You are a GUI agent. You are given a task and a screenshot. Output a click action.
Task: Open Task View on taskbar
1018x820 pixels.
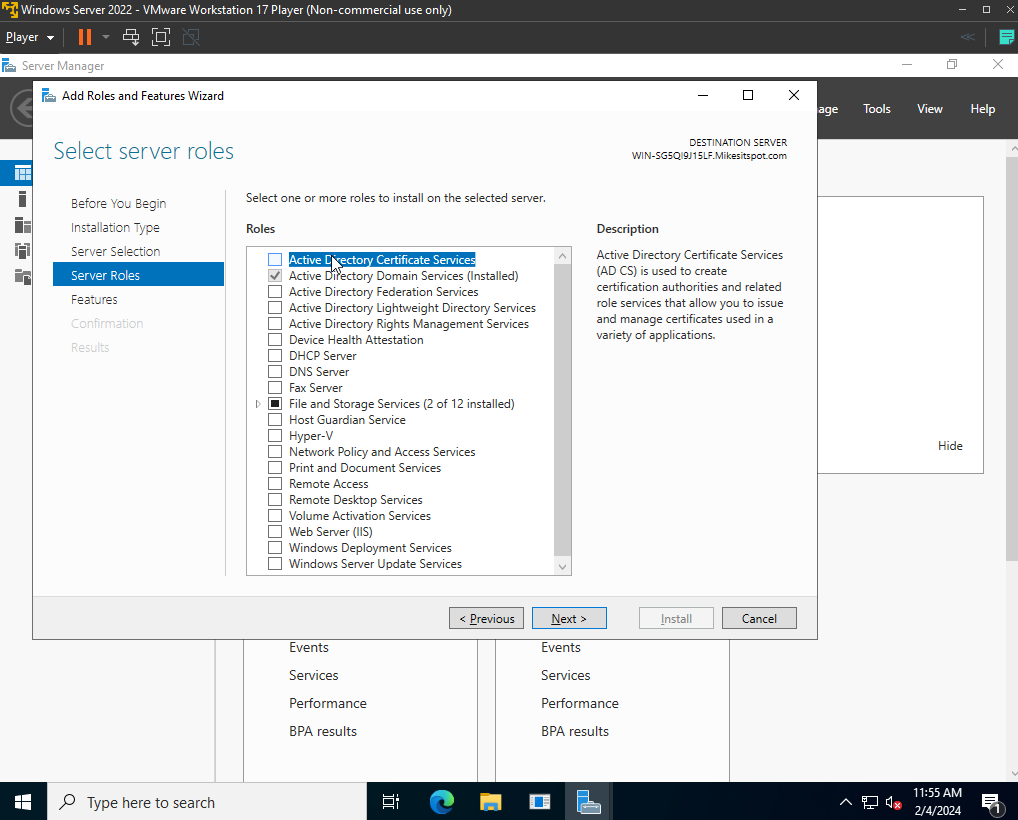pos(390,802)
